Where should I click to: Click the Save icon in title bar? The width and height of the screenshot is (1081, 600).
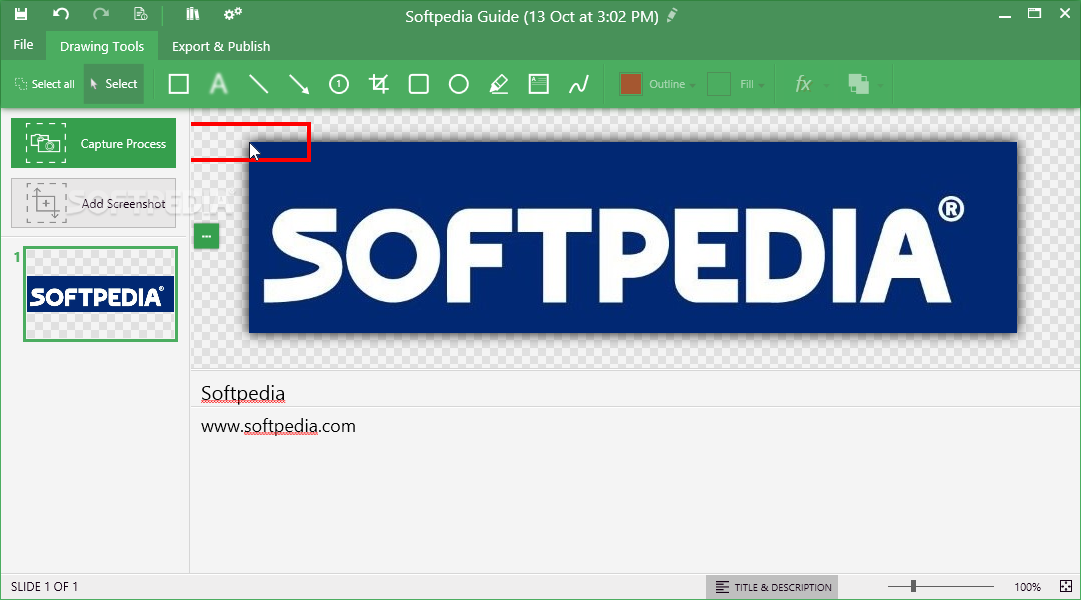(21, 14)
